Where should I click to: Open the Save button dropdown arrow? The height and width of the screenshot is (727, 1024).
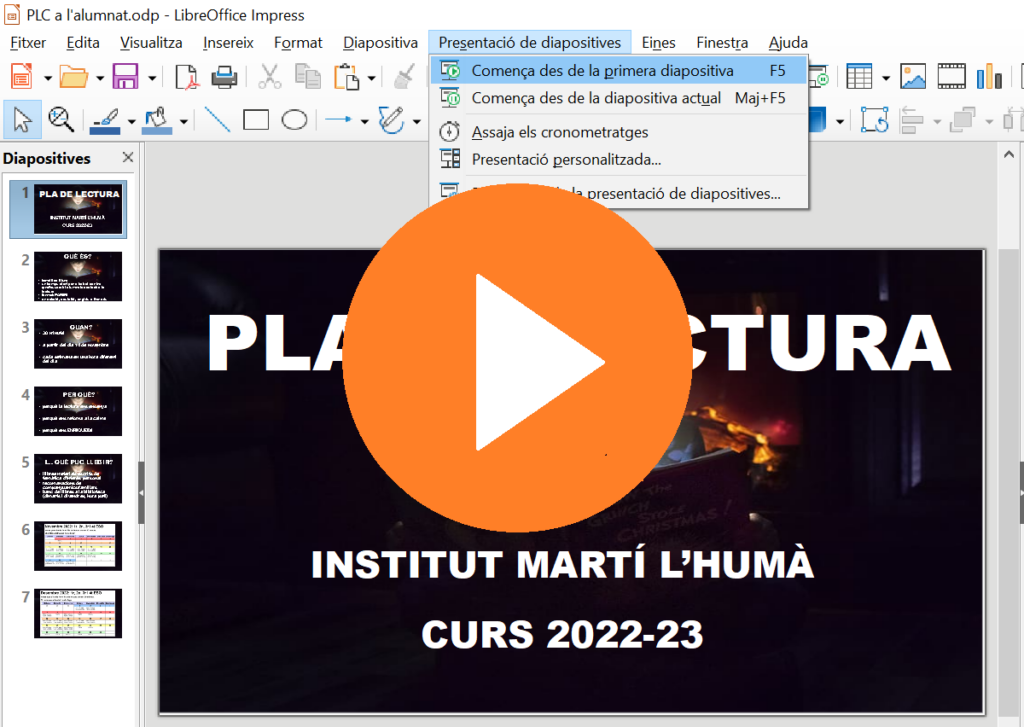pyautogui.click(x=152, y=78)
